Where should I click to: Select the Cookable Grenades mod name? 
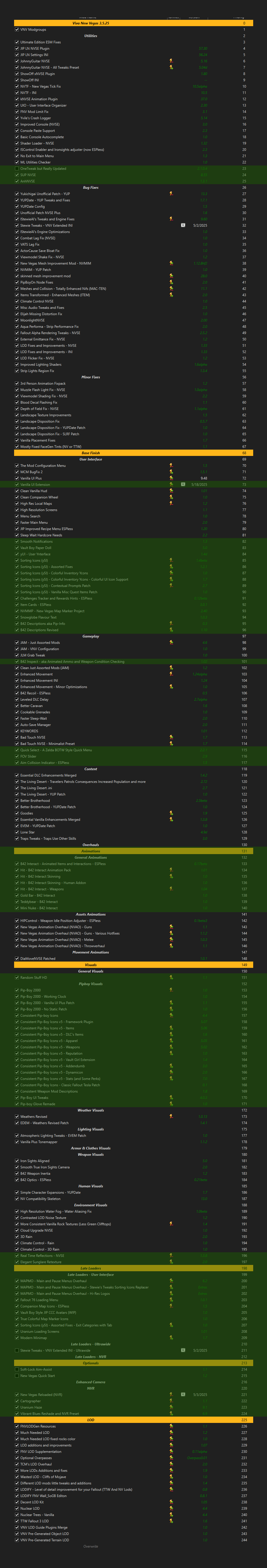pos(35,712)
